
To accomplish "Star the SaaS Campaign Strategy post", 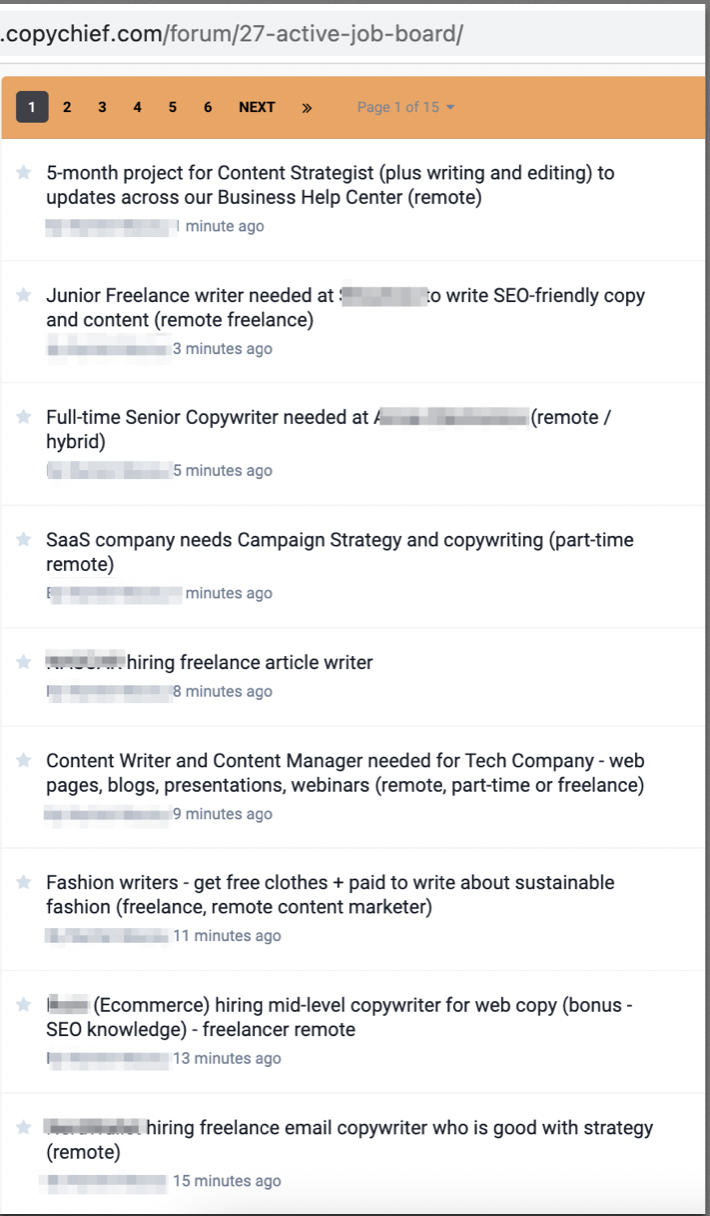I will [23, 539].
